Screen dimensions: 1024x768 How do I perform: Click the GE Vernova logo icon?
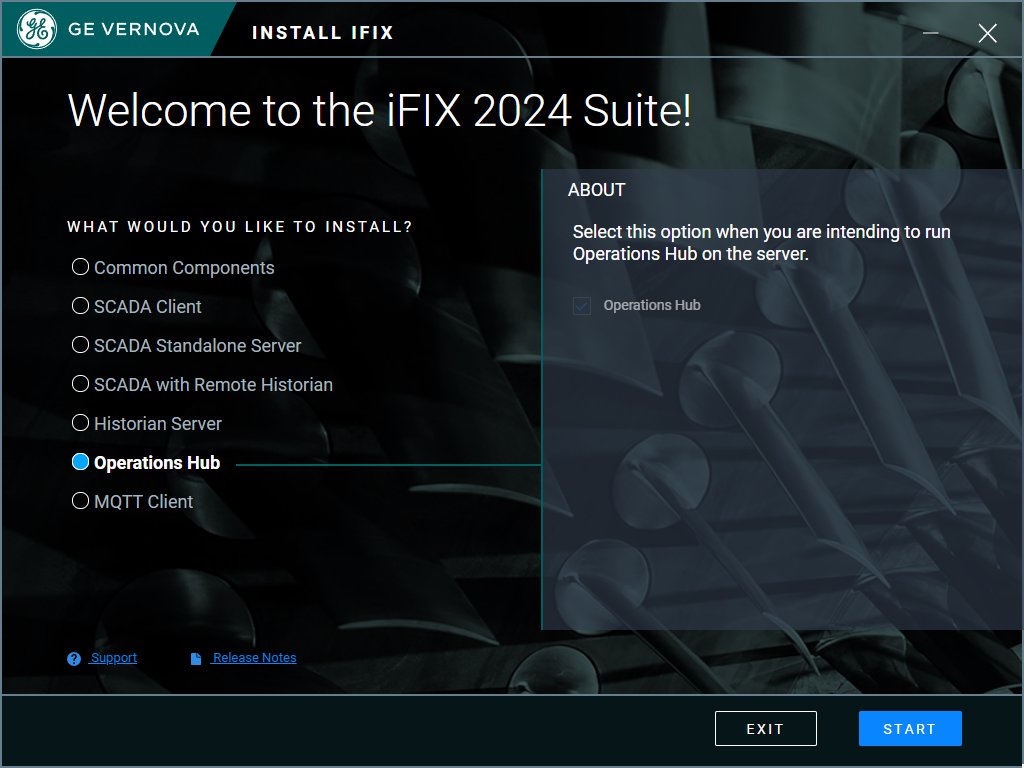click(37, 29)
